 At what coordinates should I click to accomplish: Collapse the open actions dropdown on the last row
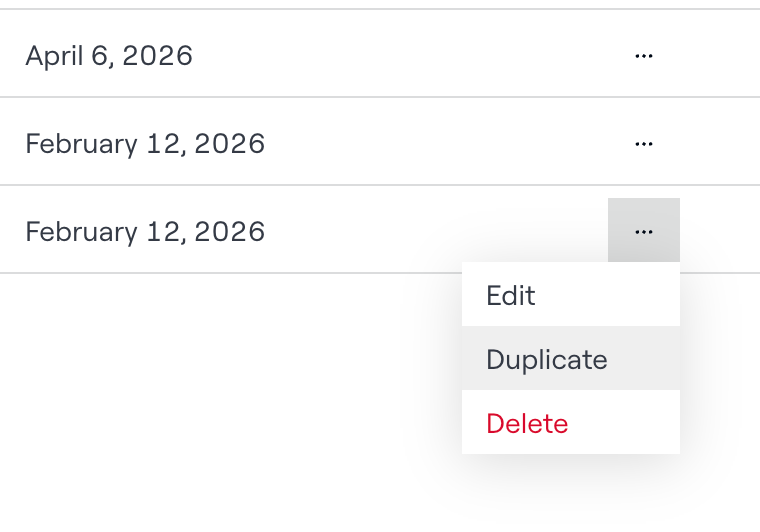(x=643, y=231)
